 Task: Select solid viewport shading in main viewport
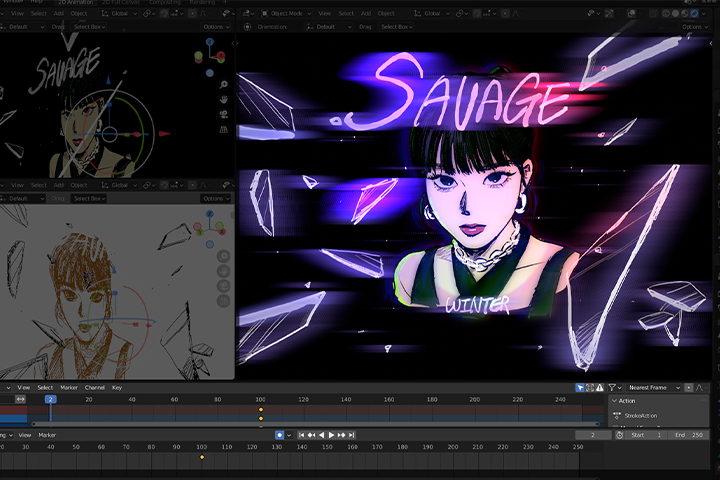pos(675,13)
